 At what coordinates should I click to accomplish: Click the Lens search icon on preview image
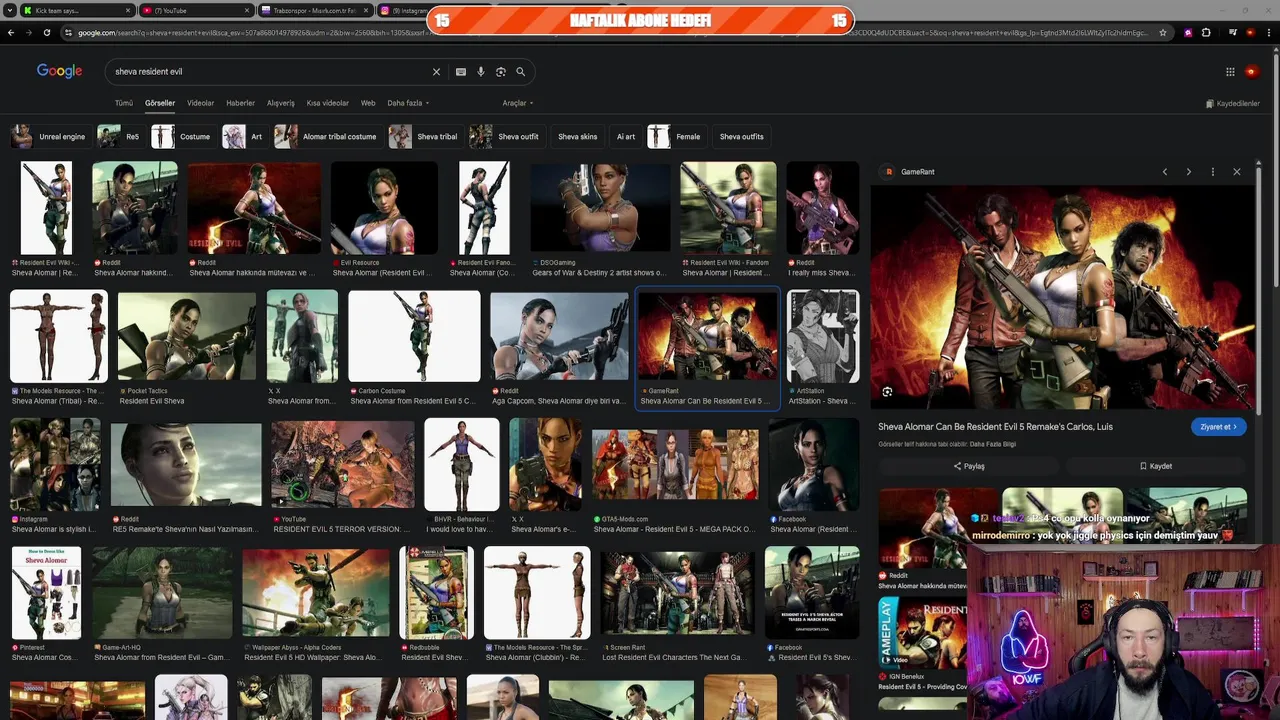pyautogui.click(x=887, y=392)
